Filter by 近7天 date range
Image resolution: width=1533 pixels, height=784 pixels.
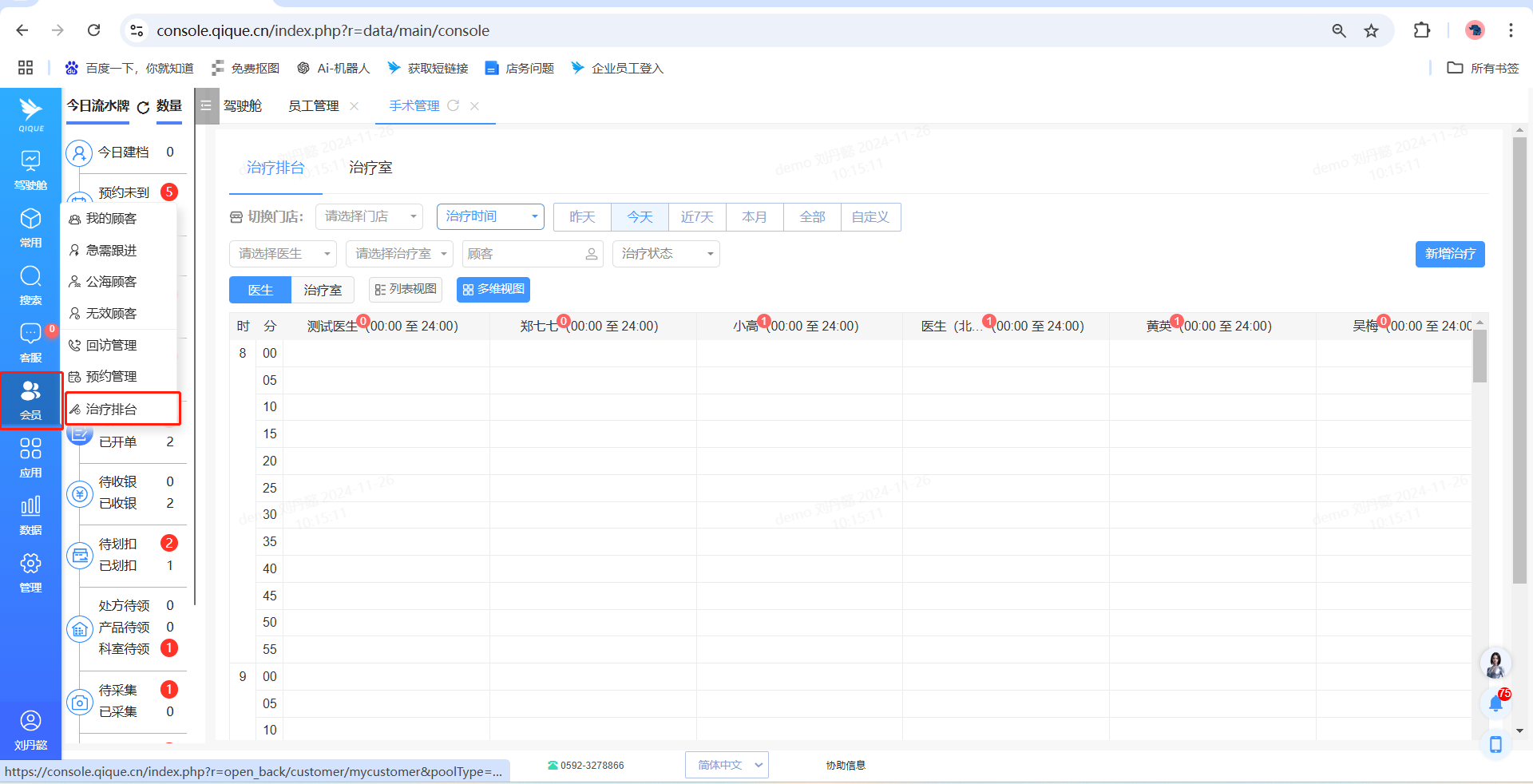697,217
